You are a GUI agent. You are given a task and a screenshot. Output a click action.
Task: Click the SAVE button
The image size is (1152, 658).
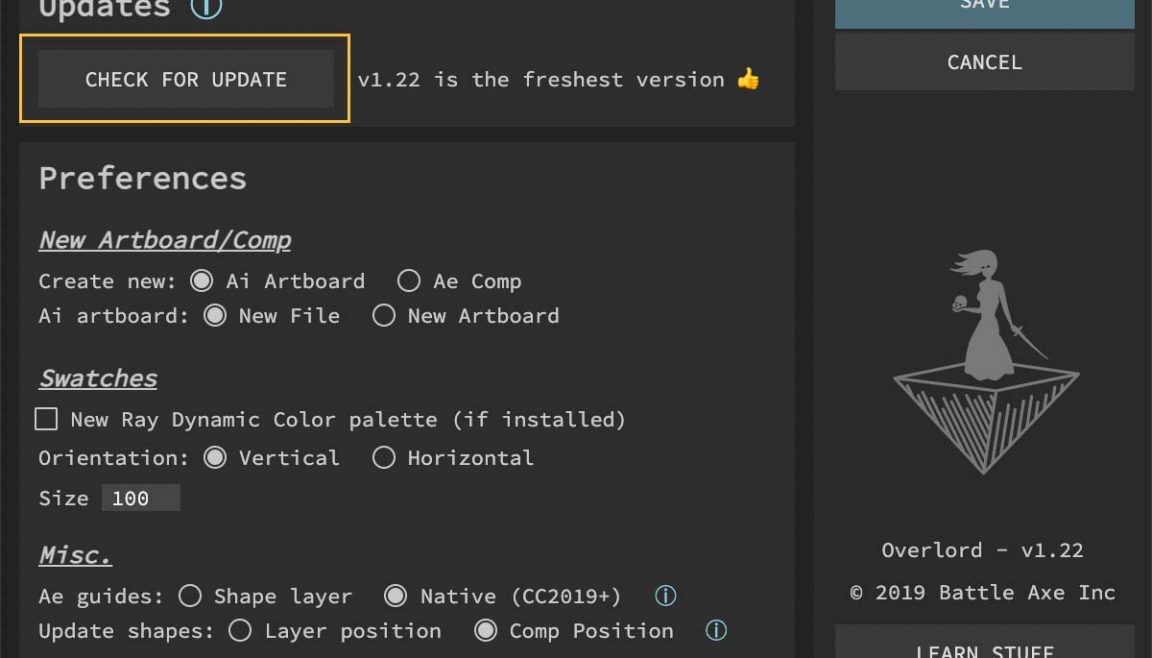pos(984,8)
